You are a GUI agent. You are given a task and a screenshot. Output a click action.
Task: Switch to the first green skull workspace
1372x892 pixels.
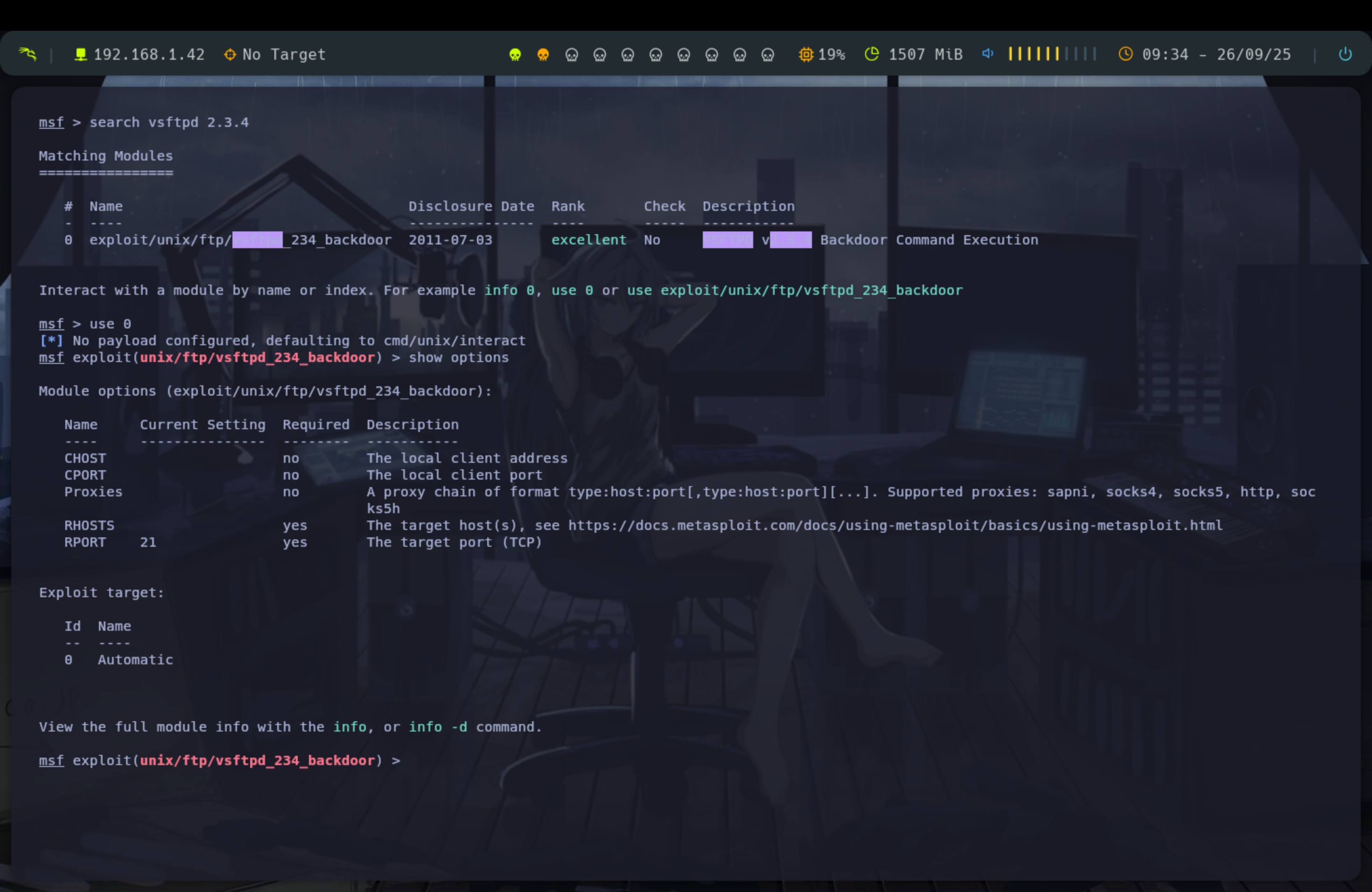515,55
